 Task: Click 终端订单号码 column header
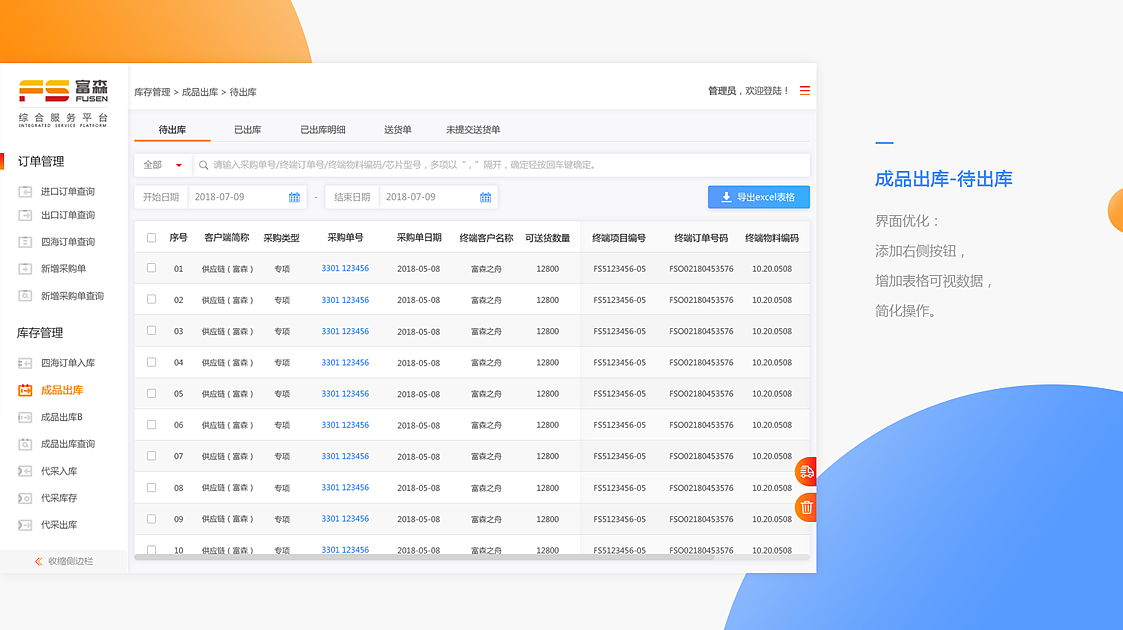click(x=701, y=238)
